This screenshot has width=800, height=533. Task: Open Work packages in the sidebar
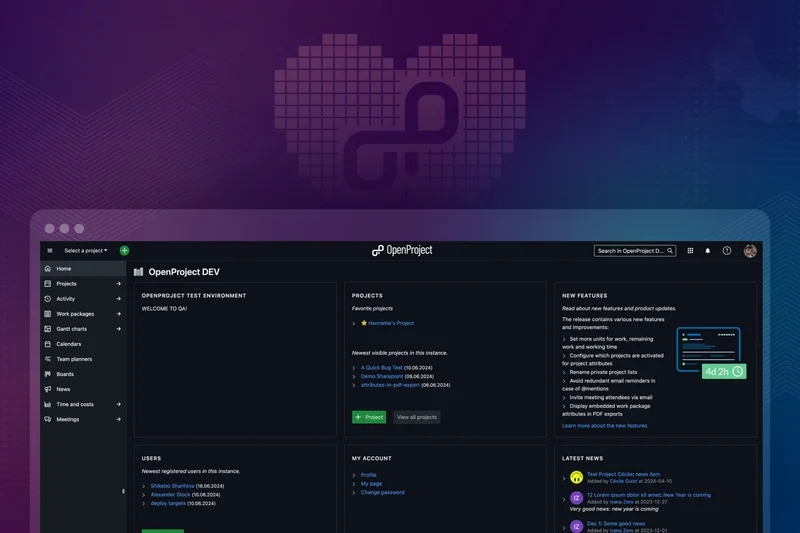(x=83, y=314)
